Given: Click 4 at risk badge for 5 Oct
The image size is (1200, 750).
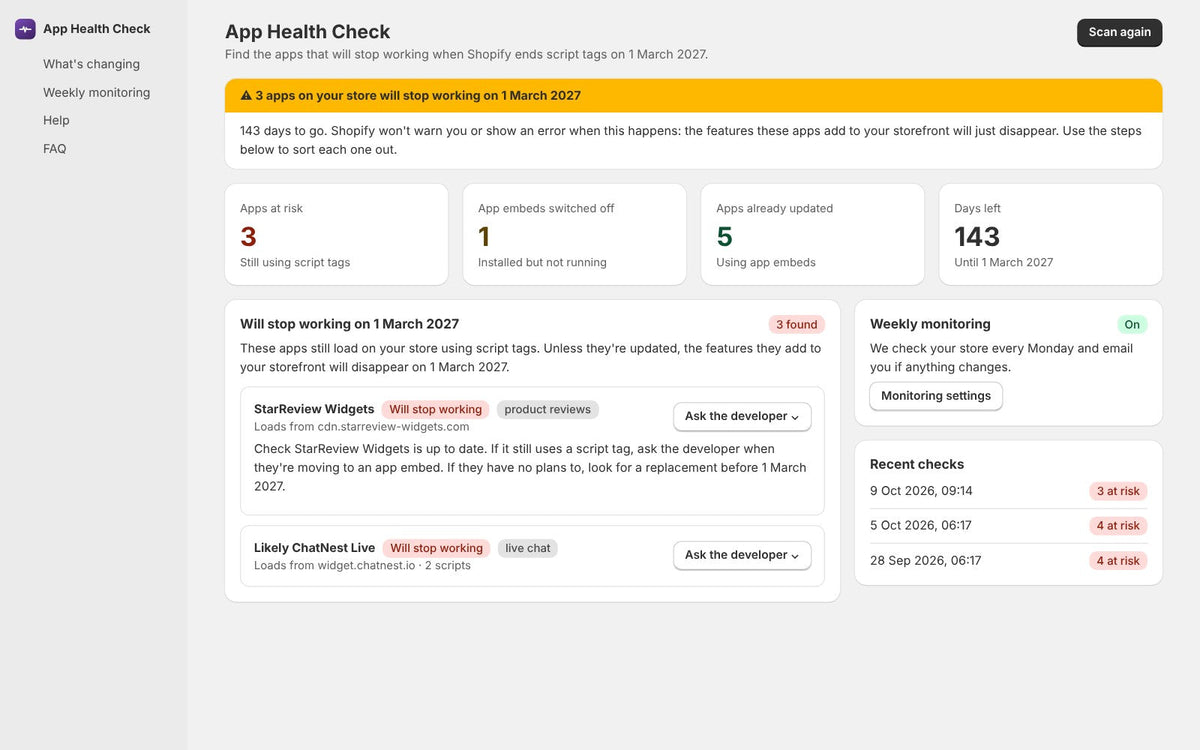Looking at the screenshot, I should coord(1118,526).
